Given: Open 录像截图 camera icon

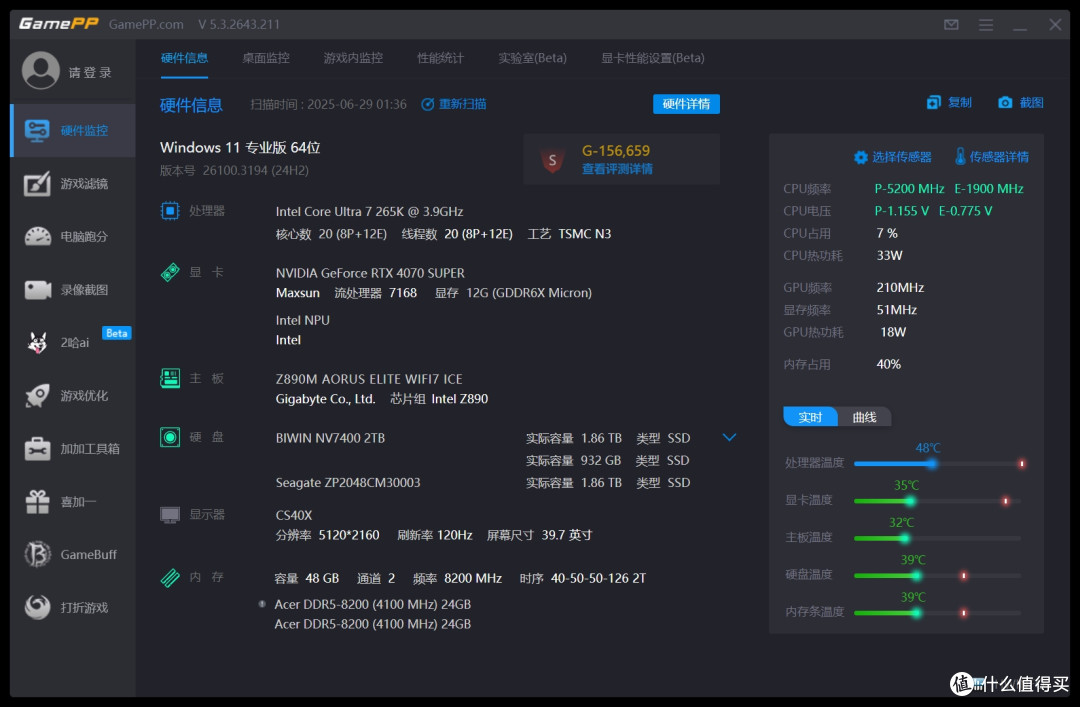Looking at the screenshot, I should point(37,289).
